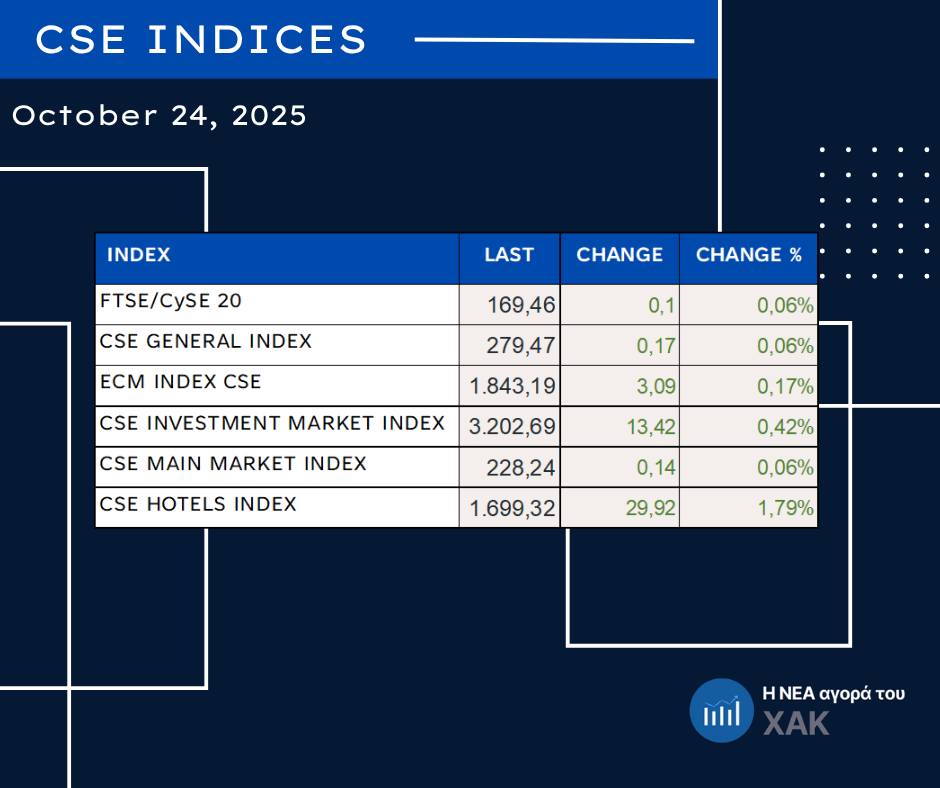Screen dimensions: 940x788
Task: Click the ECM Index change value 3,09
Action: (x=657, y=387)
